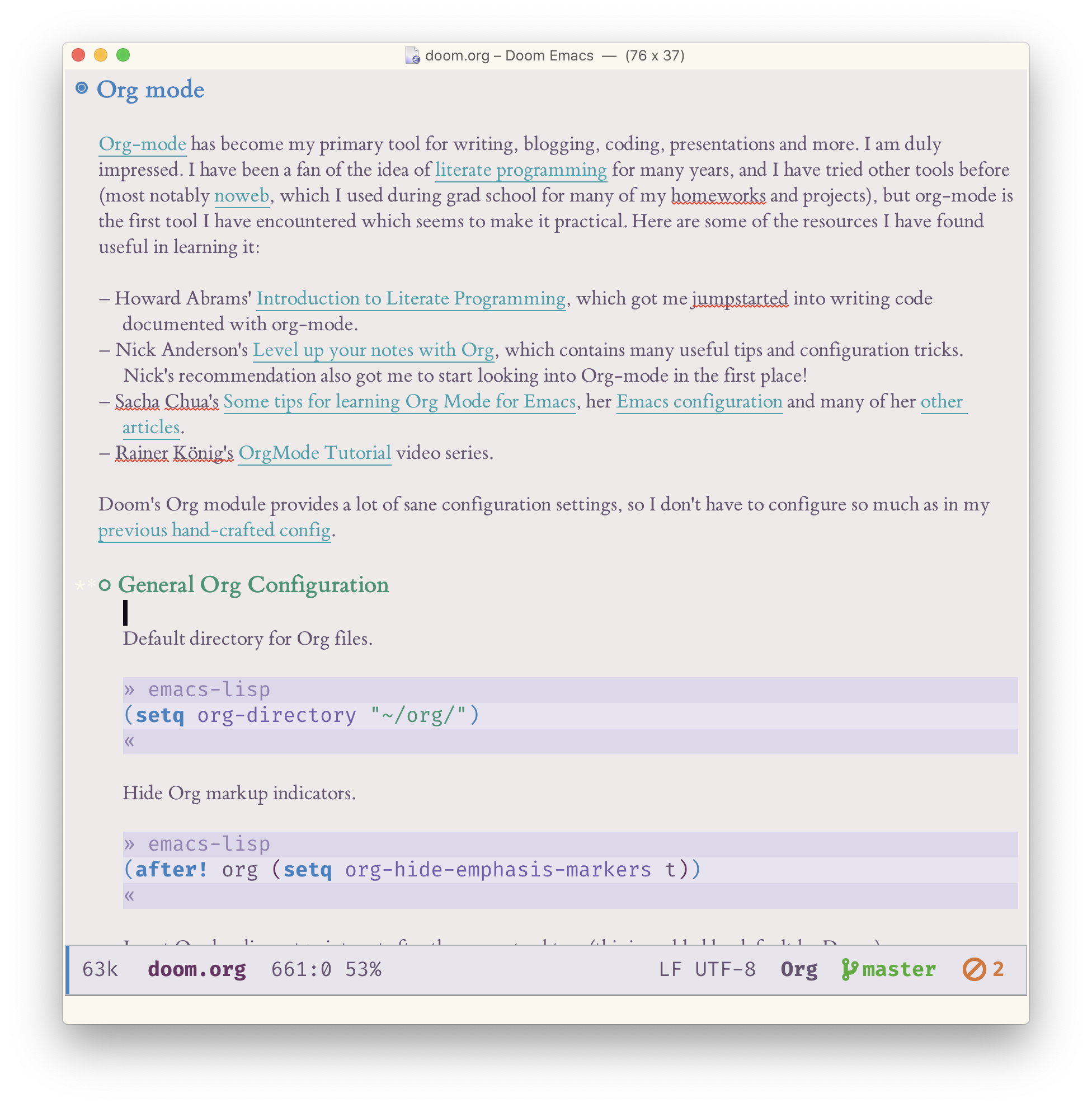Click the General Org Configuration hollow bullet
1092x1107 pixels.
(x=104, y=585)
